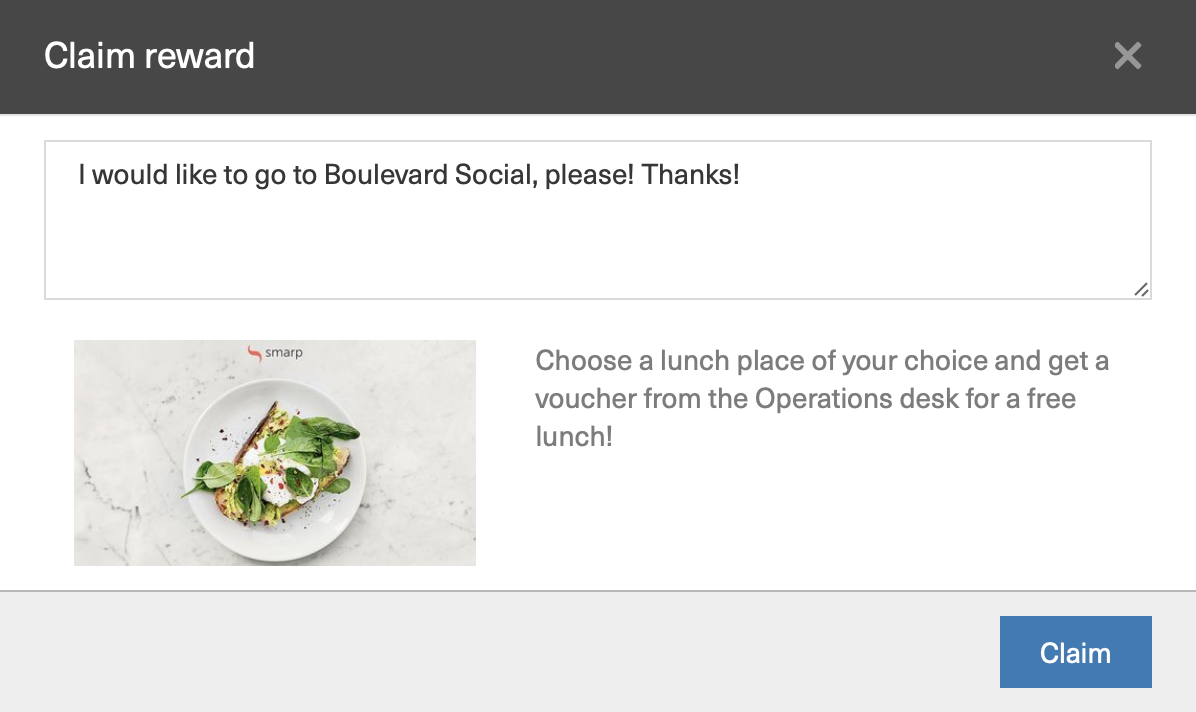Click the word "lunch!" ending the description

click(574, 437)
